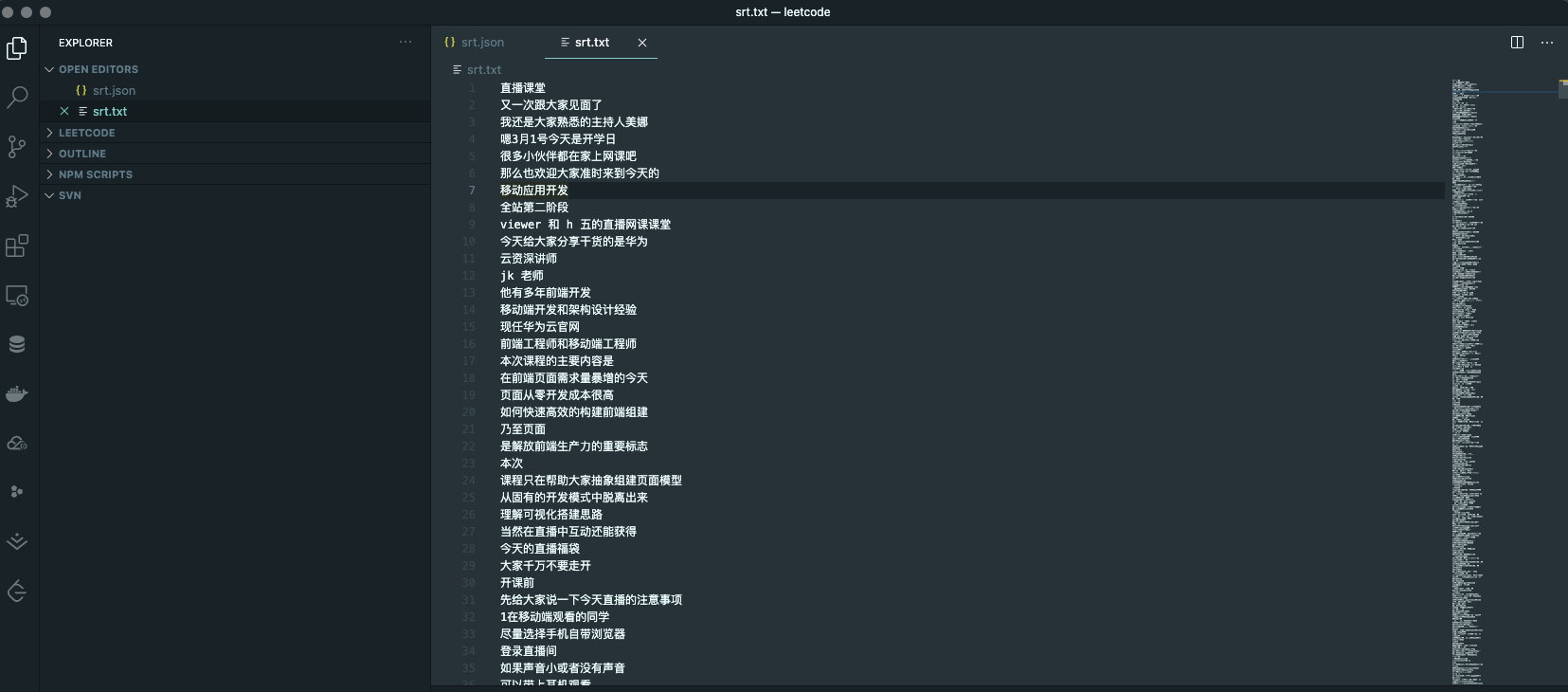This screenshot has width=1568, height=692.
Task: Open the Explorer view in activity bar
Action: coord(17,47)
